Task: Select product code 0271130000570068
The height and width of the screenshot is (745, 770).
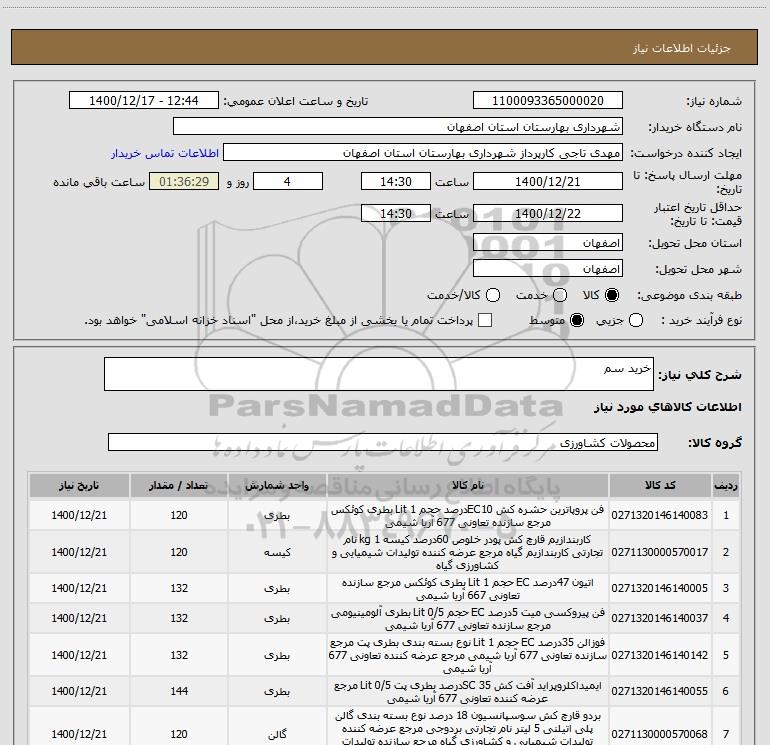Action: pyautogui.click(x=660, y=734)
